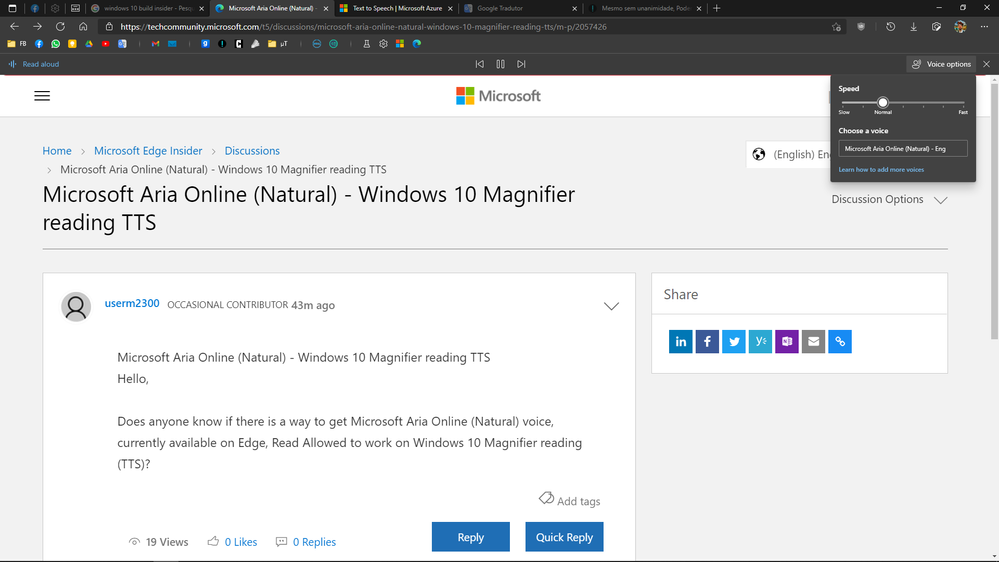Open Microsoft Edge Insider breadcrumb link
The height and width of the screenshot is (562, 999).
(x=148, y=151)
